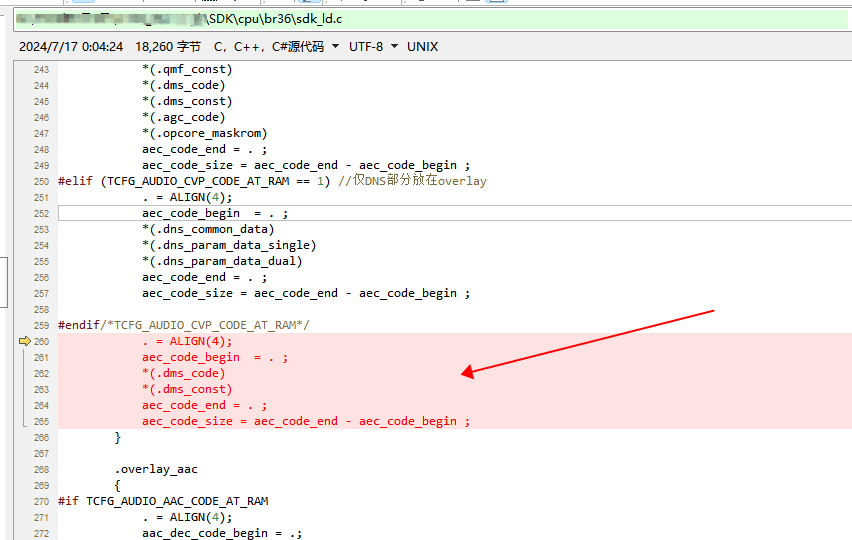Click red line 264 aec_code_end assignment
Screen dimensions: 852x540
[204, 405]
